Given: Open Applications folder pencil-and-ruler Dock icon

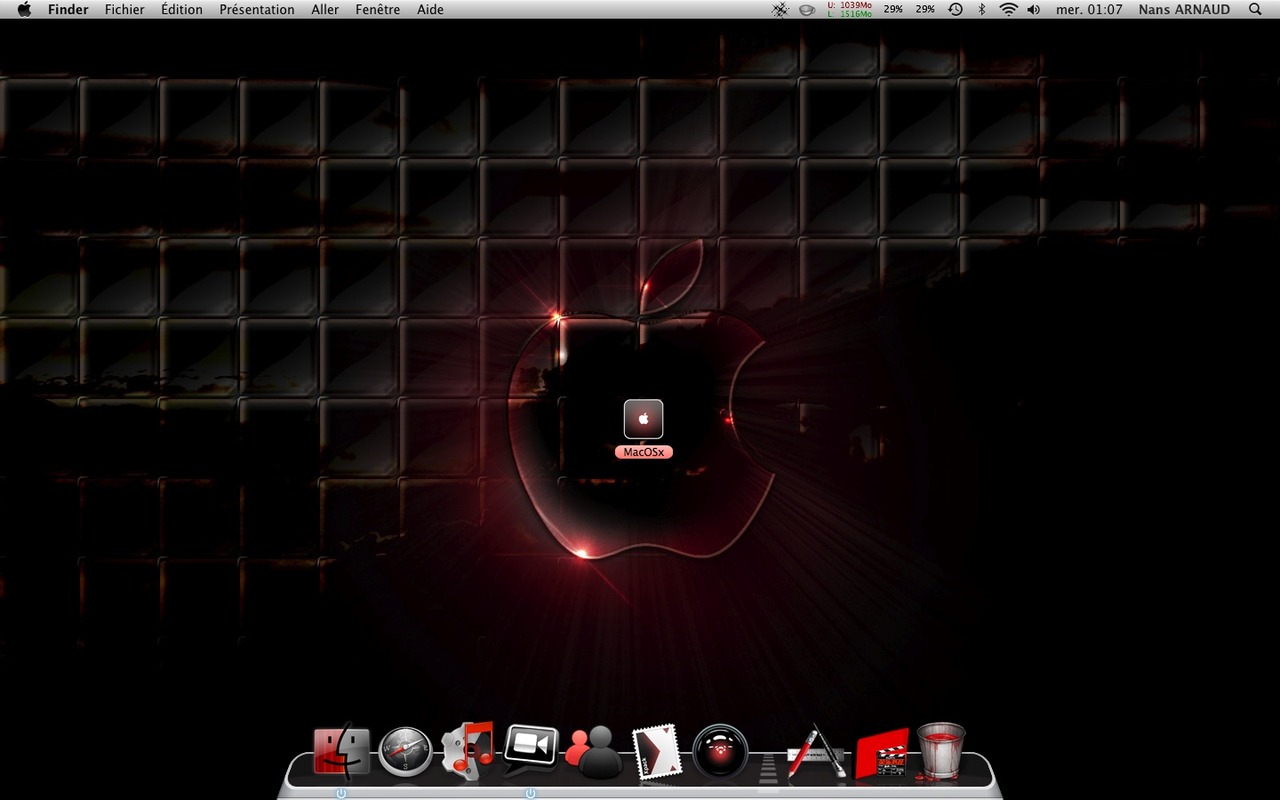Looking at the screenshot, I should click(816, 751).
